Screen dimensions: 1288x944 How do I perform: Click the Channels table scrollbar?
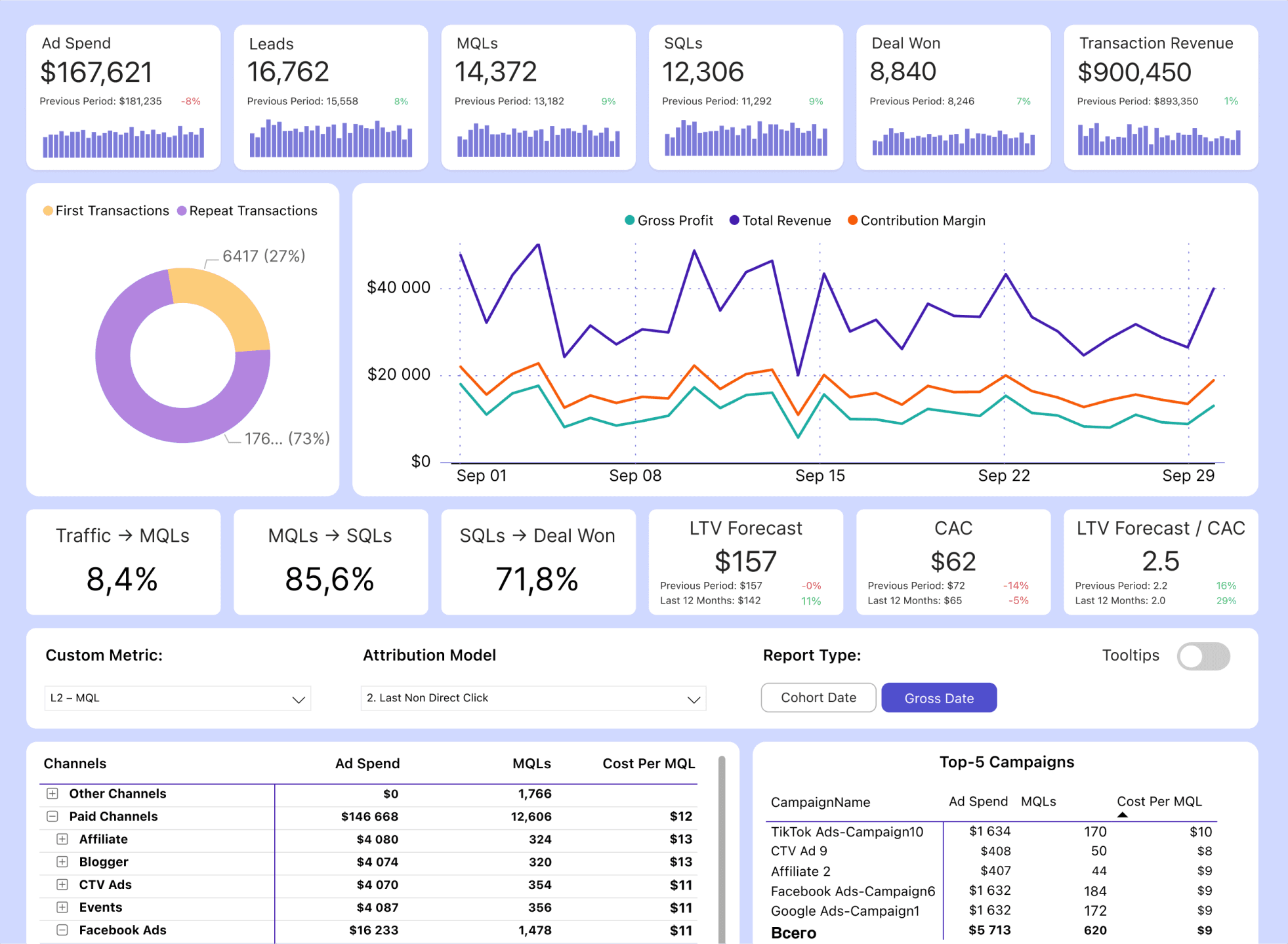pos(722,850)
